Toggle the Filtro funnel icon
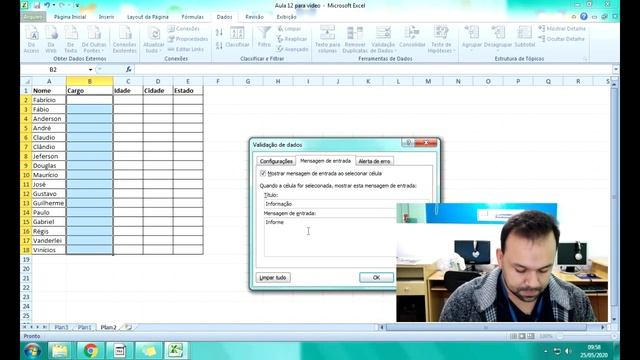 (264, 37)
